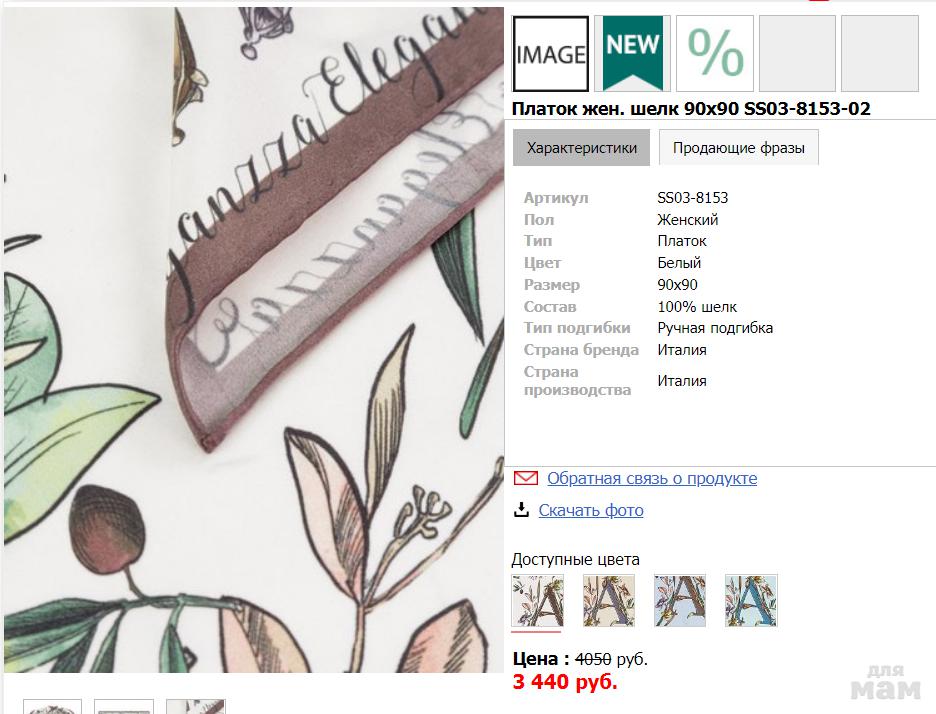Screen dimensions: 936x714
Task: Select the white scarf color swatch
Action: click(x=537, y=601)
